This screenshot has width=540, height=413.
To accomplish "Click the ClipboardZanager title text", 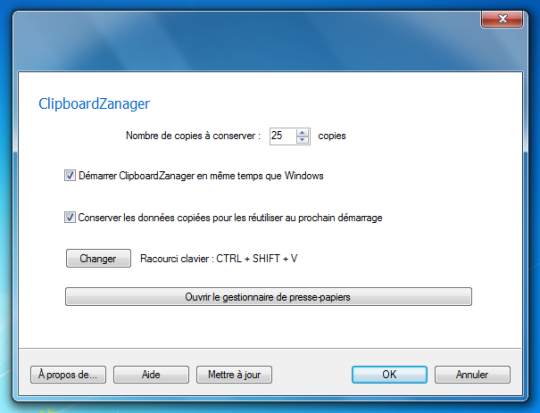I will click(x=94, y=104).
